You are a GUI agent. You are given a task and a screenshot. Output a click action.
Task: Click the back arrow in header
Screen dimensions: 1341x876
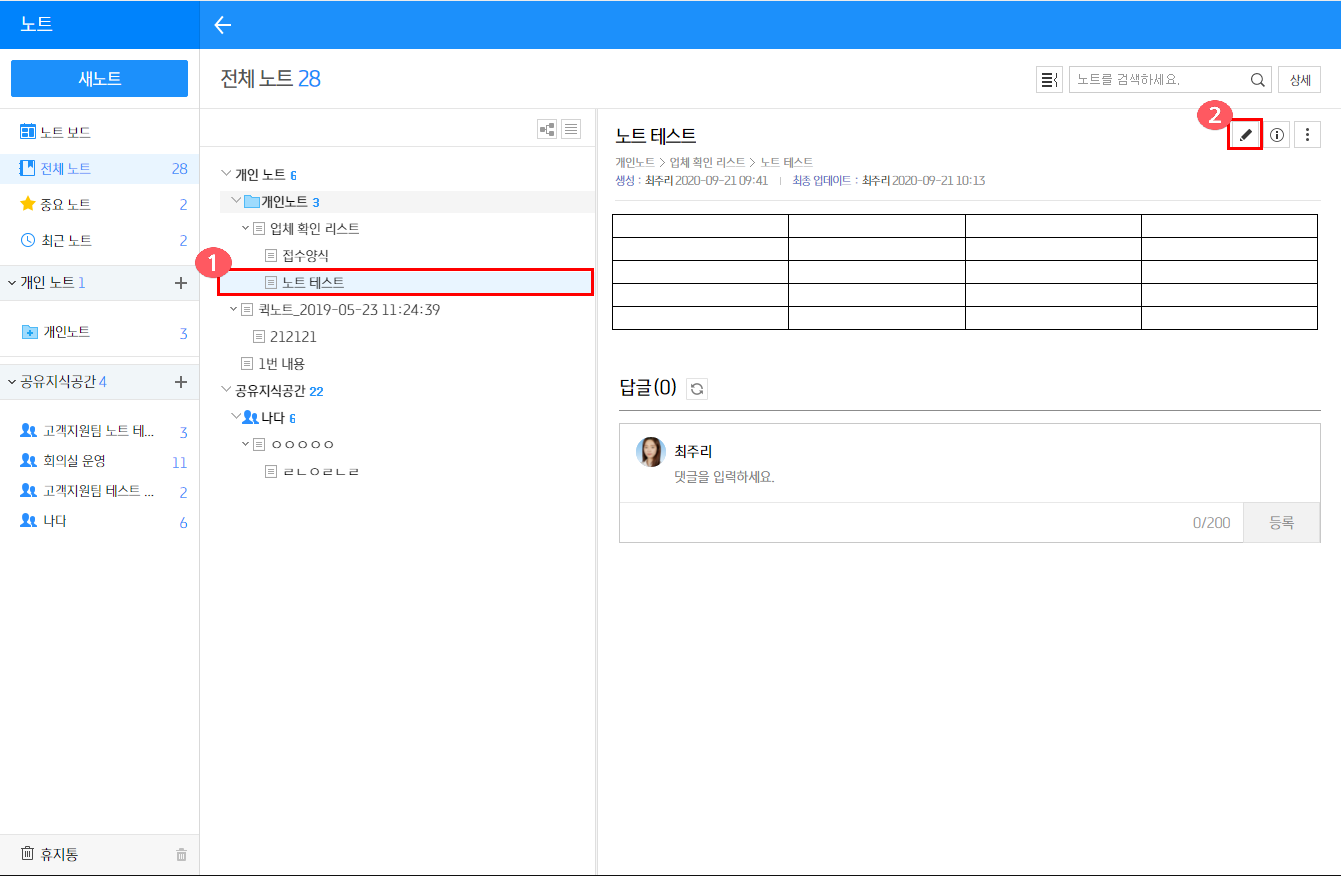coord(223,25)
